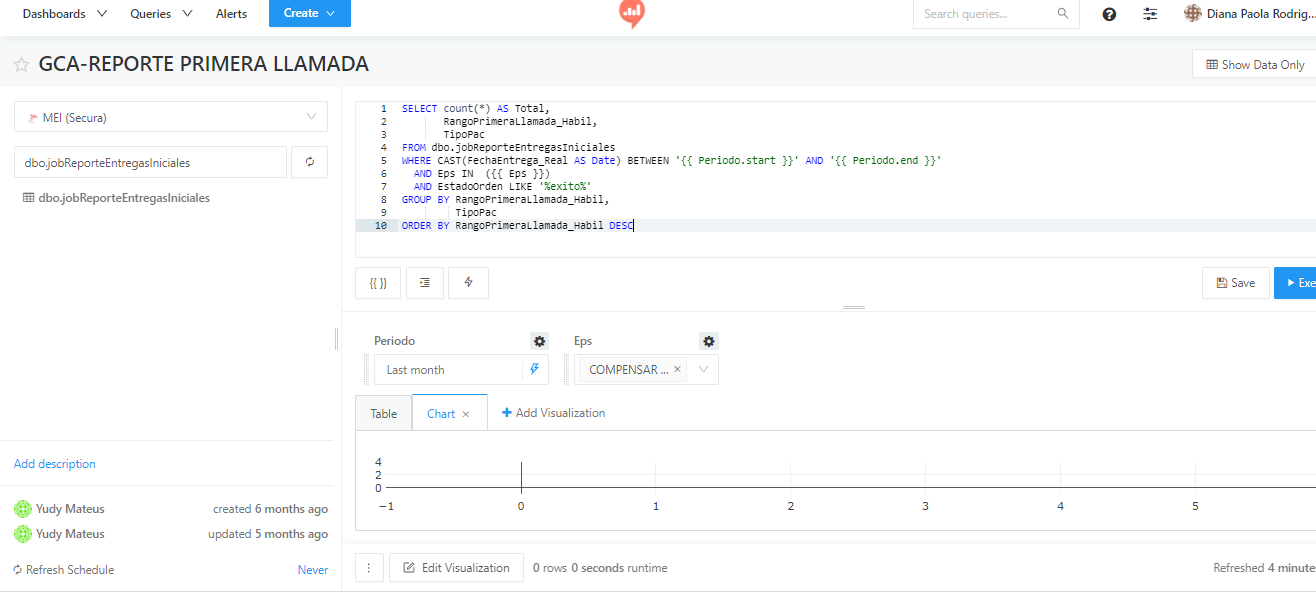Open the Create dropdown button
The image size is (1316, 592).
(310, 13)
